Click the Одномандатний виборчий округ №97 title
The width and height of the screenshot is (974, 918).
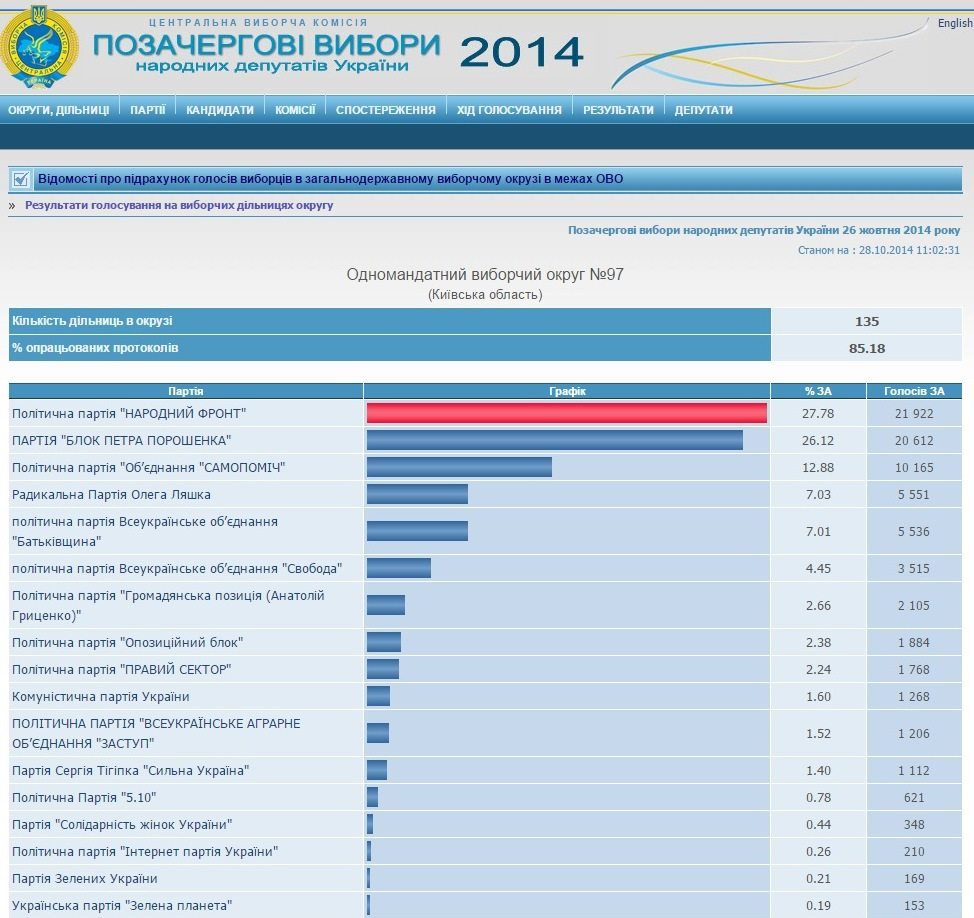click(485, 275)
